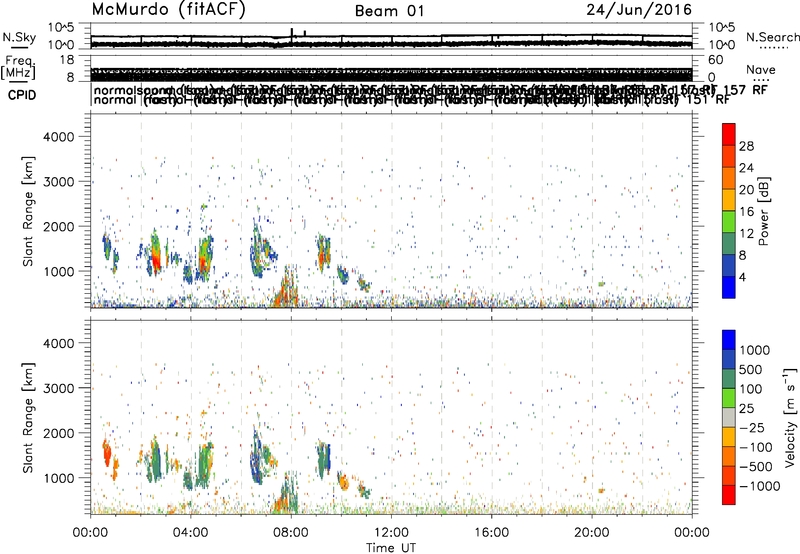800x554 pixels.
Task: Click the 12:00 time axis label
Action: coord(391,533)
